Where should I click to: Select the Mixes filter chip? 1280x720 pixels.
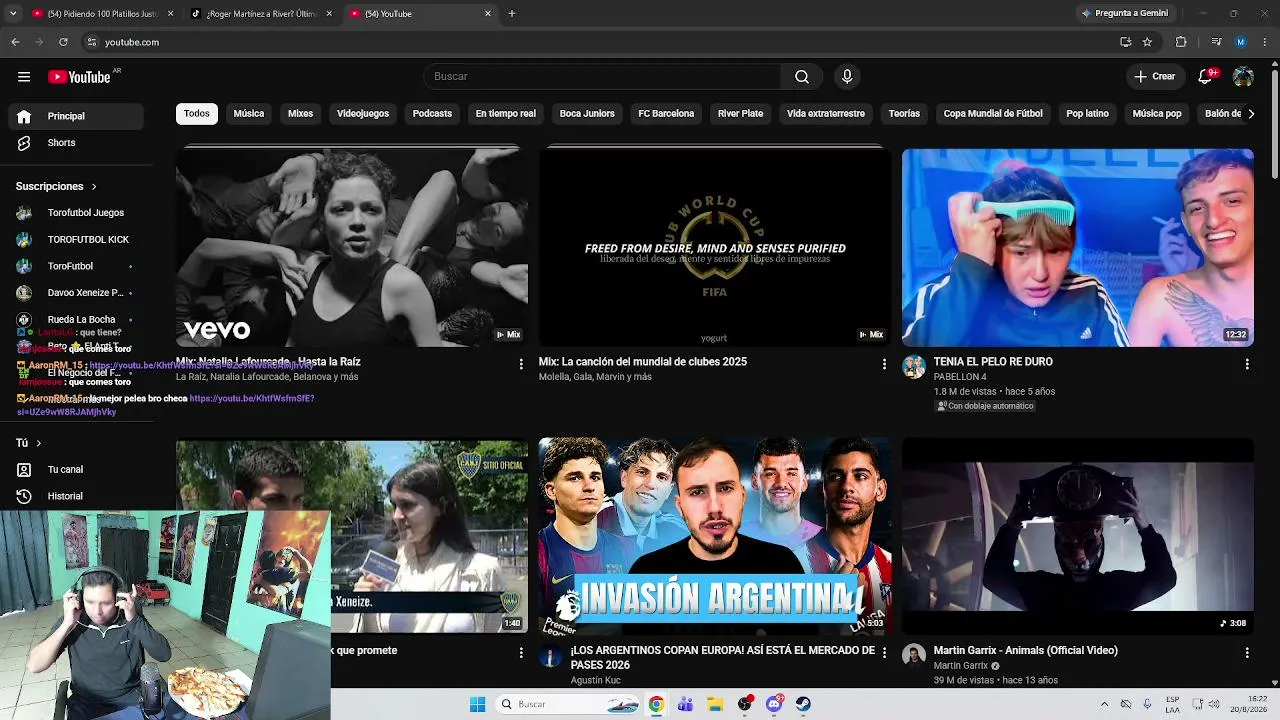301,114
